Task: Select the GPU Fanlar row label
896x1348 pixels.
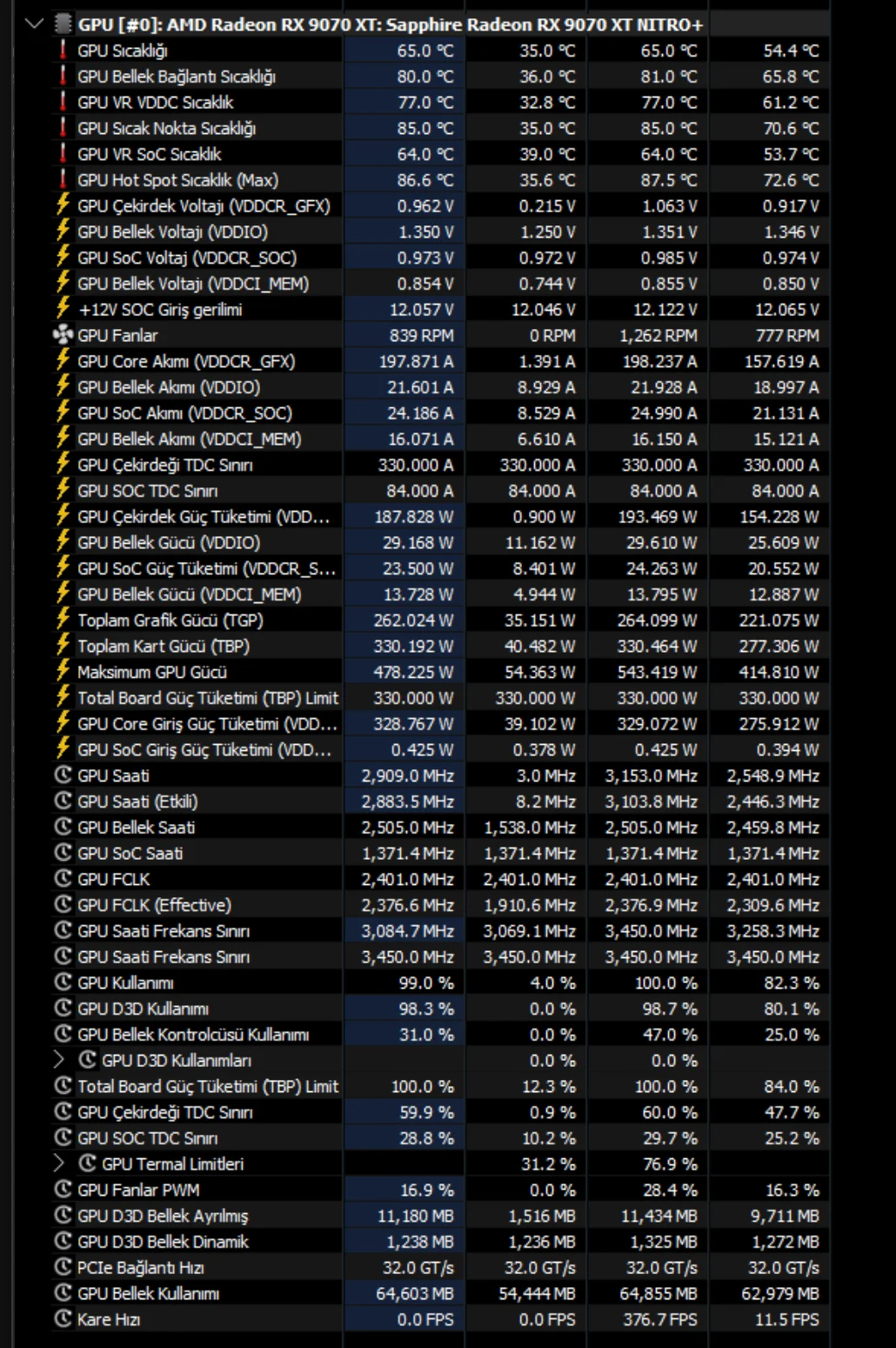Action: (x=117, y=335)
